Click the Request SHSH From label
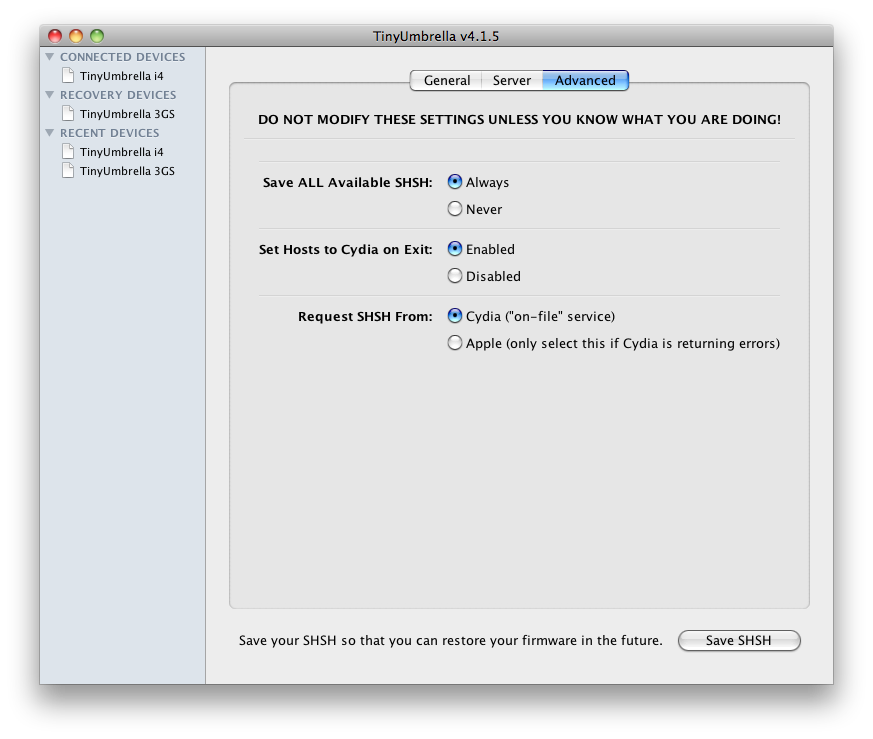 (x=365, y=316)
